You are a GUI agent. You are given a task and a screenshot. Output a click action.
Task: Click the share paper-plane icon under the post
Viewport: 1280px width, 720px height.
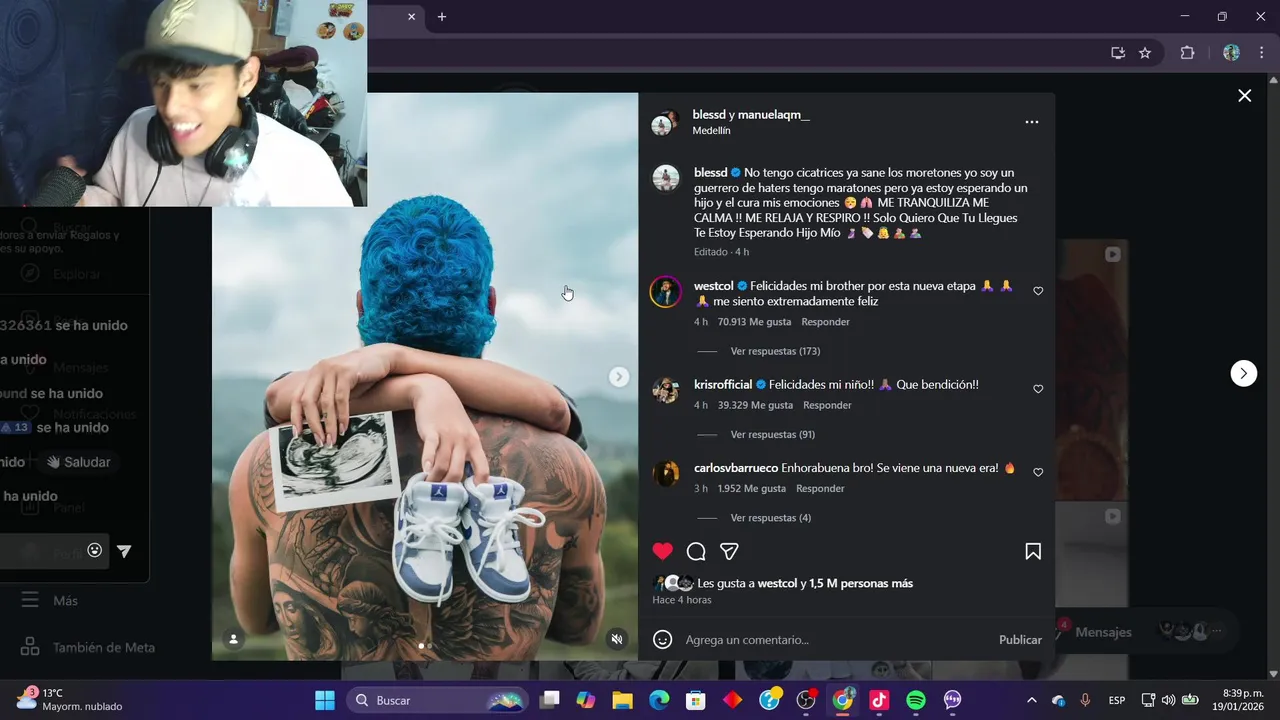point(730,551)
